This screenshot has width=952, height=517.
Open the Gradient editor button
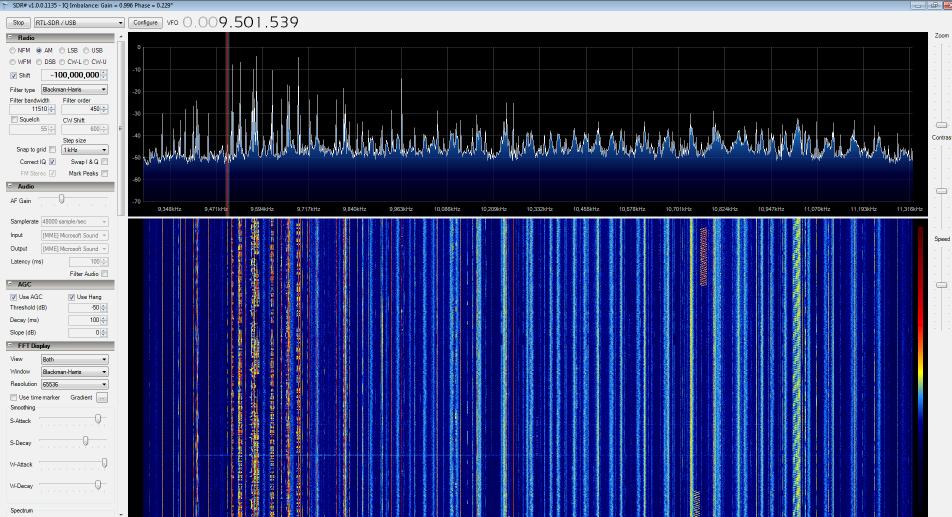(102, 397)
